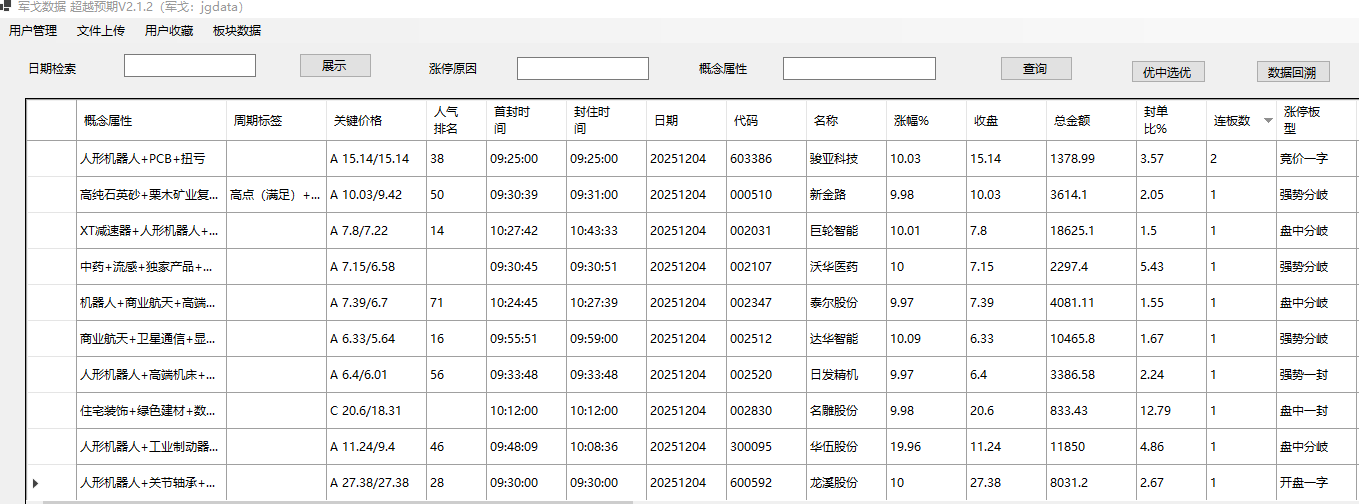This screenshot has height=504, width=1359.
Task: Select key price cell A 15.14/15.14
Action: 377,159
